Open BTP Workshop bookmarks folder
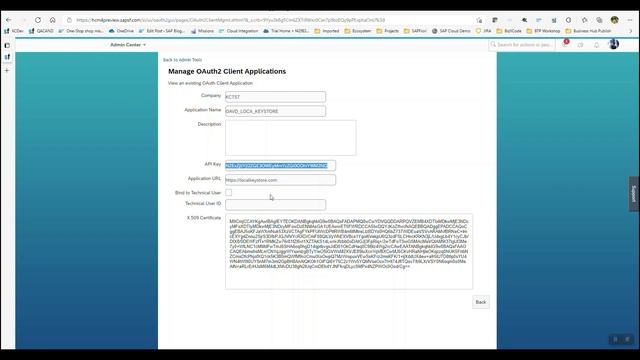640x360 pixels. (543, 31)
